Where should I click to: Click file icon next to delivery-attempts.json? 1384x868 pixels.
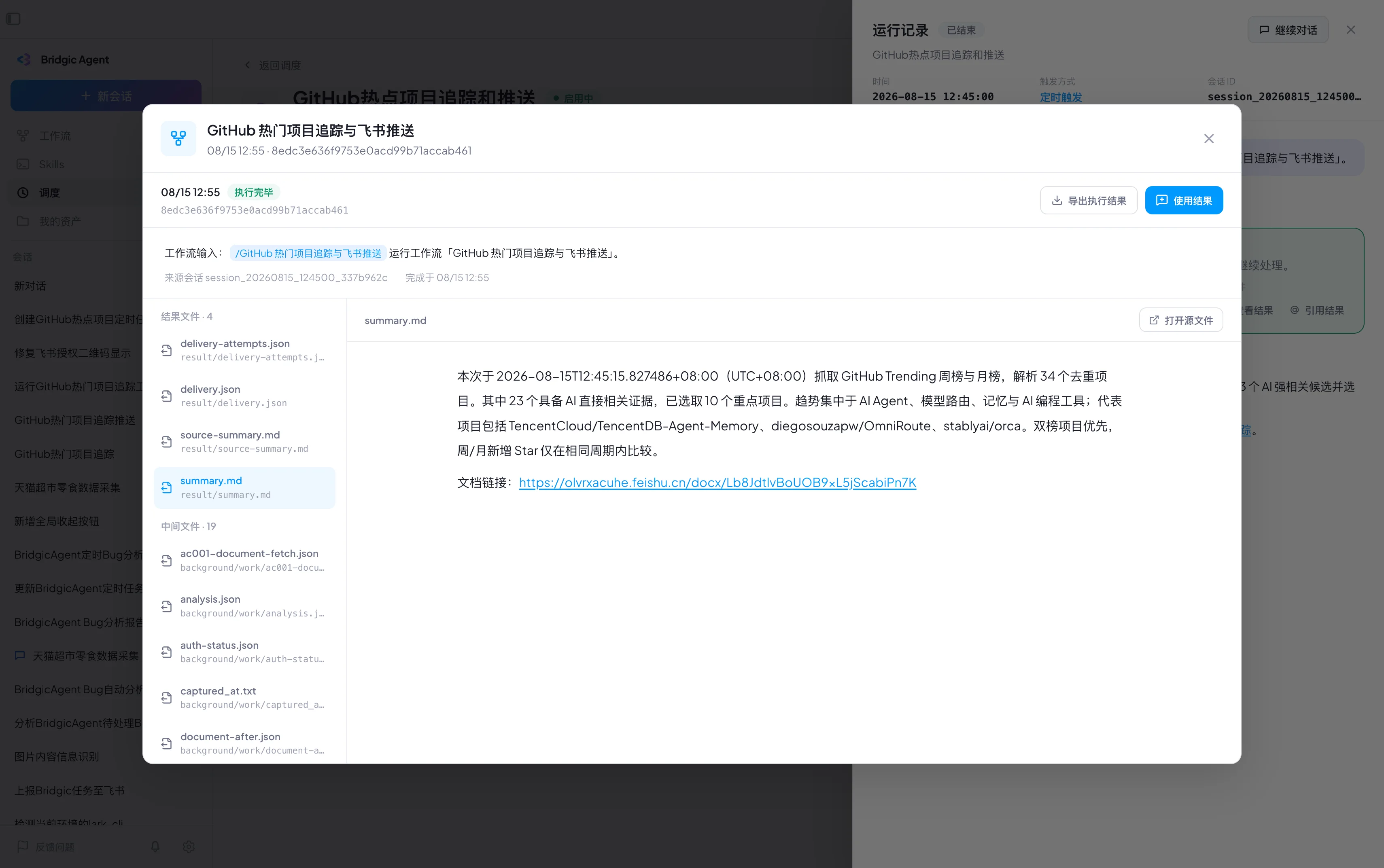click(x=167, y=350)
